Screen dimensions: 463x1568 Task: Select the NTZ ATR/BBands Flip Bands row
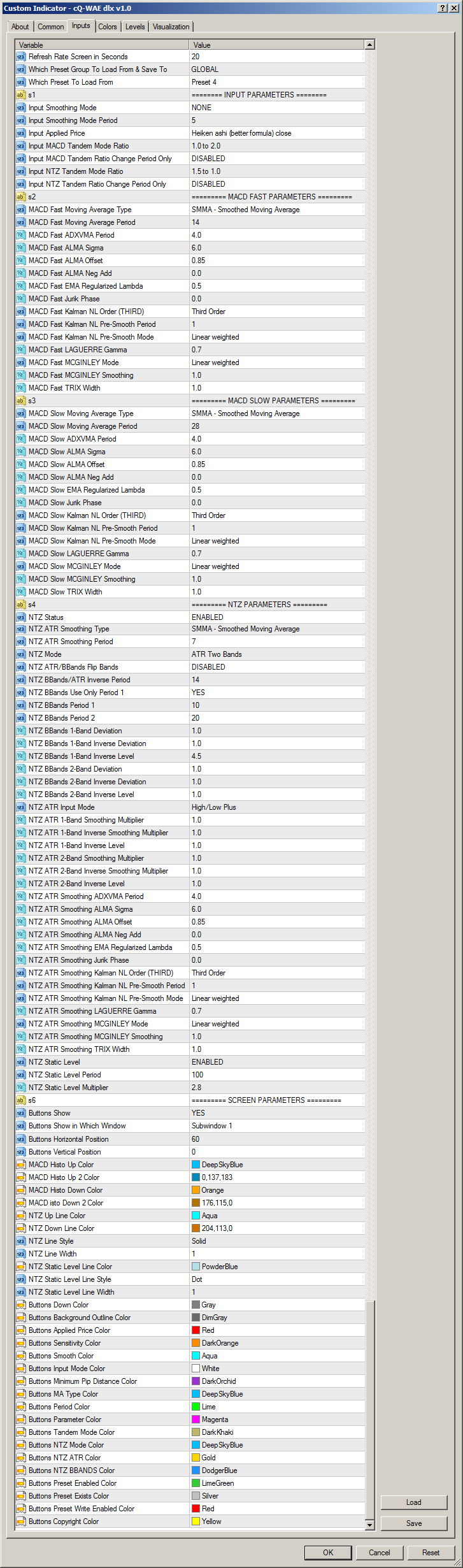coord(190,667)
